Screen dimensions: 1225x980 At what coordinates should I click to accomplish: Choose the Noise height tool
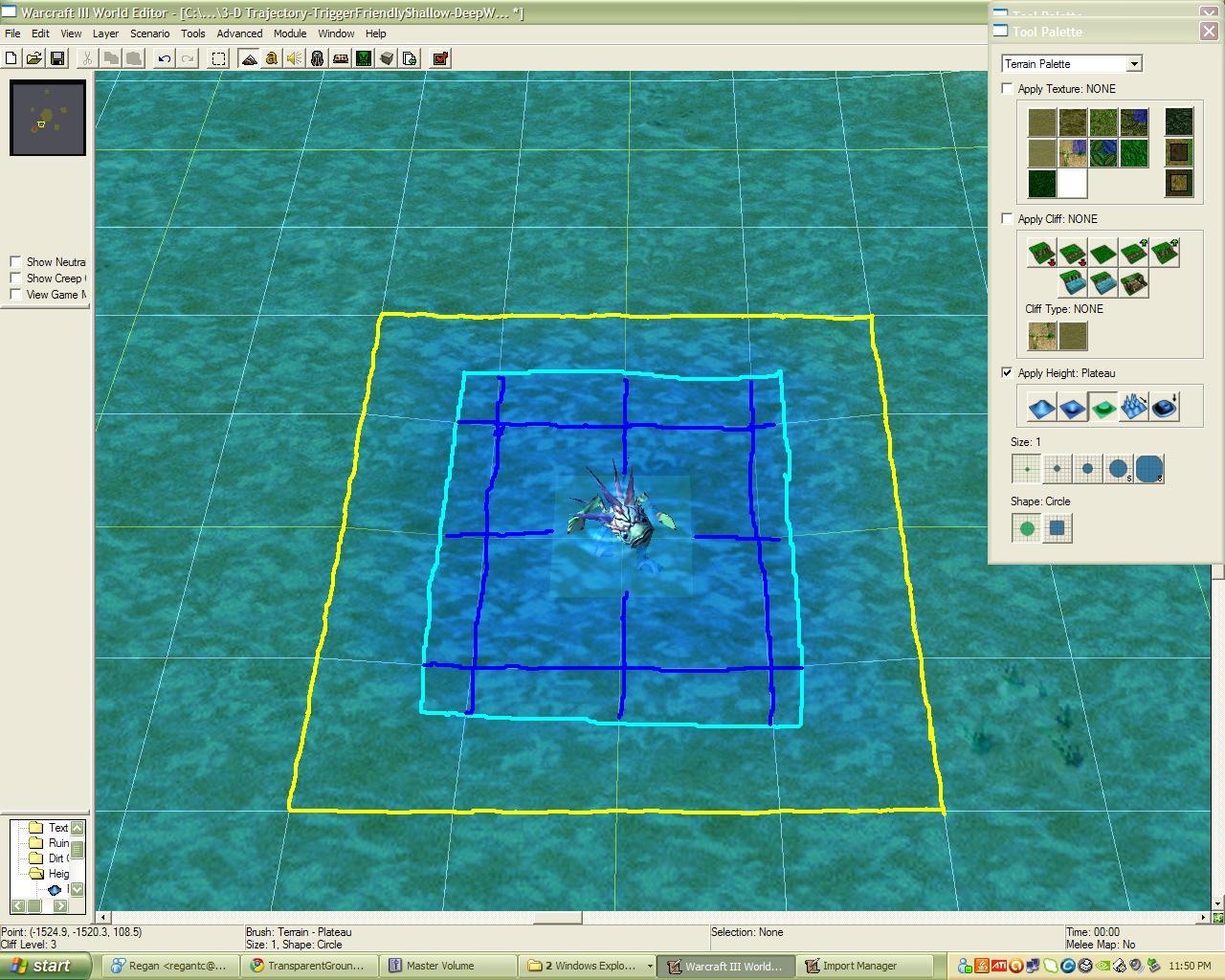(1133, 408)
